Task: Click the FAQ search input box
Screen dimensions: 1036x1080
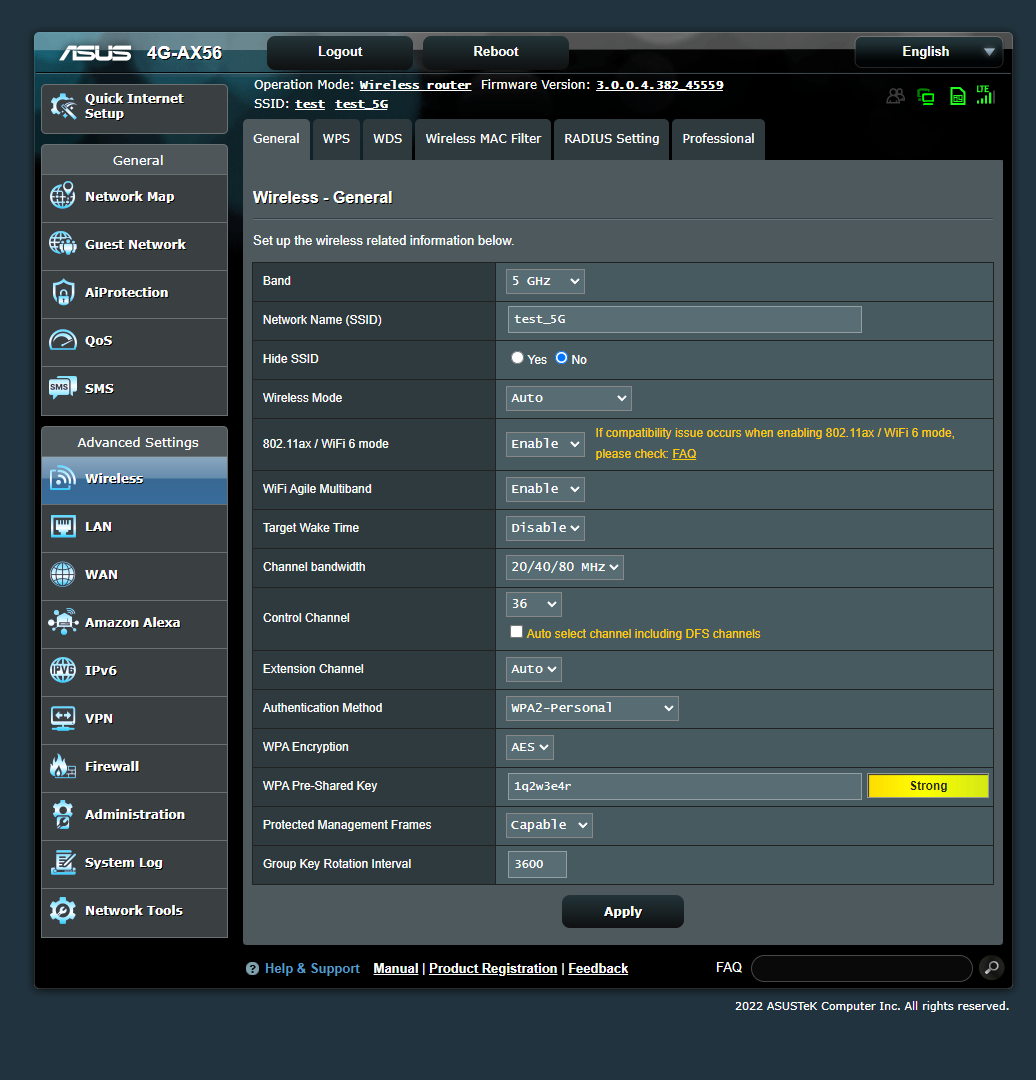Action: pyautogui.click(x=862, y=968)
